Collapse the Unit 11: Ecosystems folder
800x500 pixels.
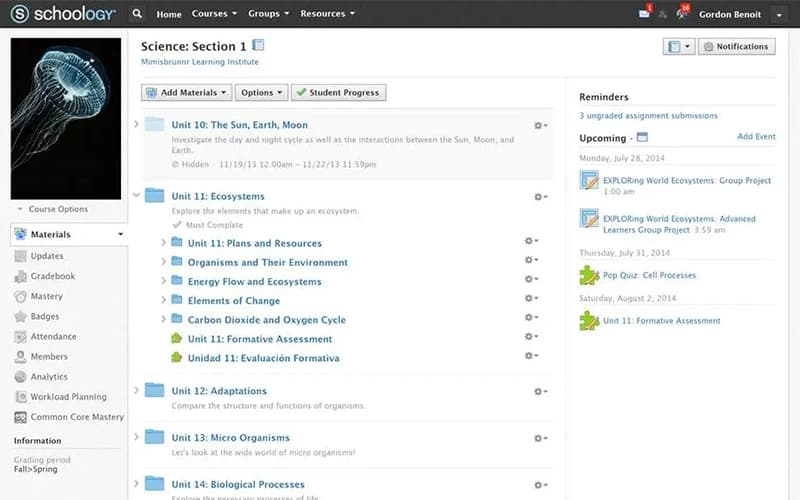point(137,196)
